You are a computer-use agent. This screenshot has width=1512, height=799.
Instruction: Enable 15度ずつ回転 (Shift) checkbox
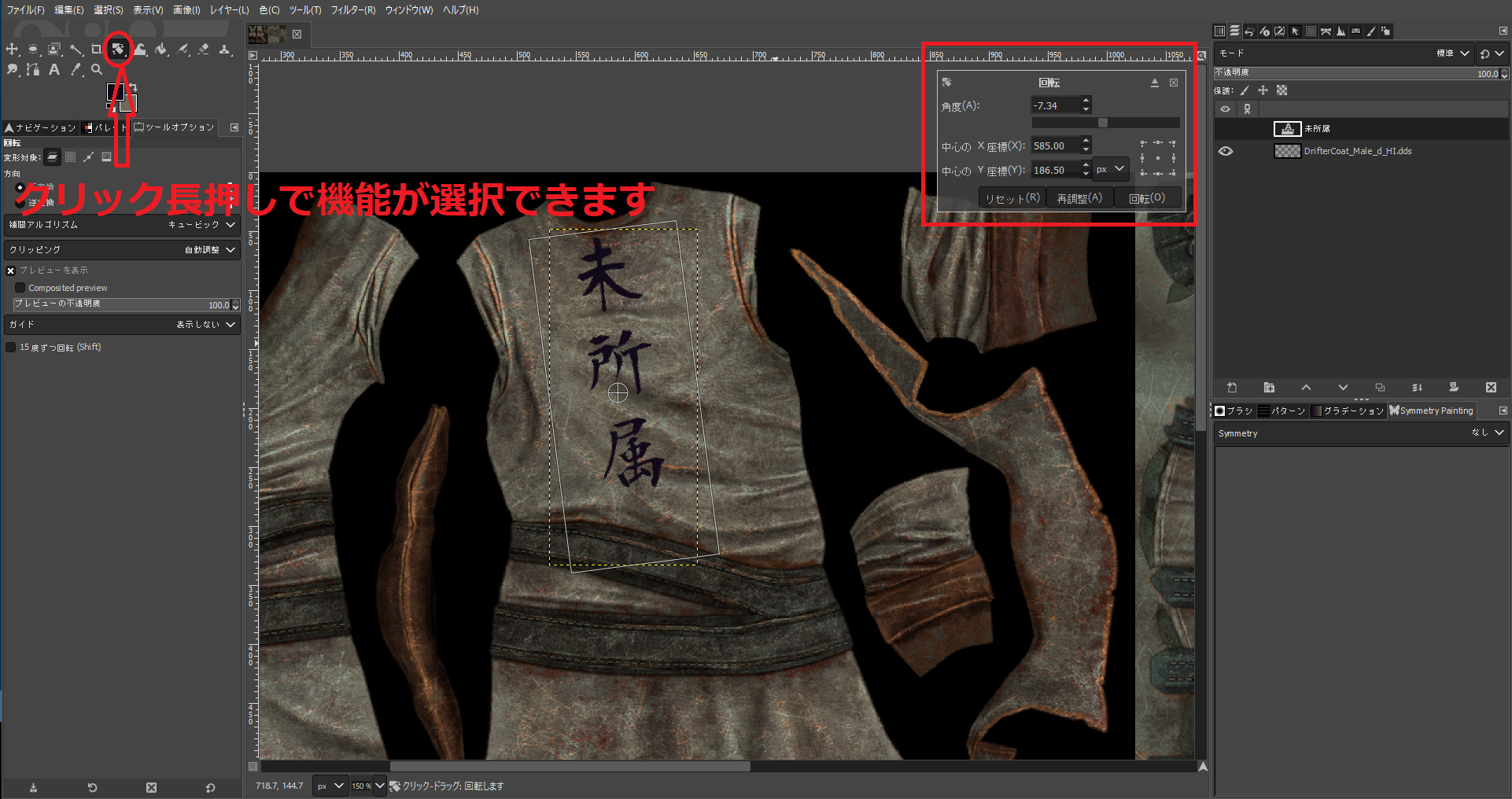pyautogui.click(x=10, y=347)
